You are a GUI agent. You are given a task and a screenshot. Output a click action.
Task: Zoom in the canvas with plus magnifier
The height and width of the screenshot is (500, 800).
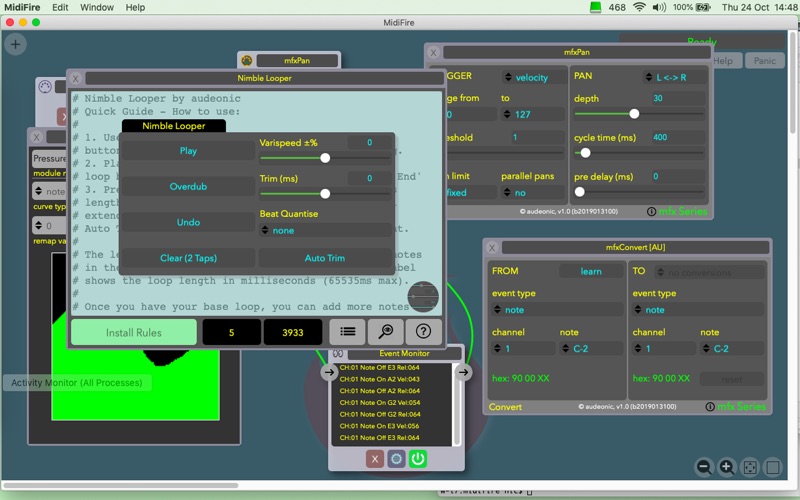coord(727,467)
